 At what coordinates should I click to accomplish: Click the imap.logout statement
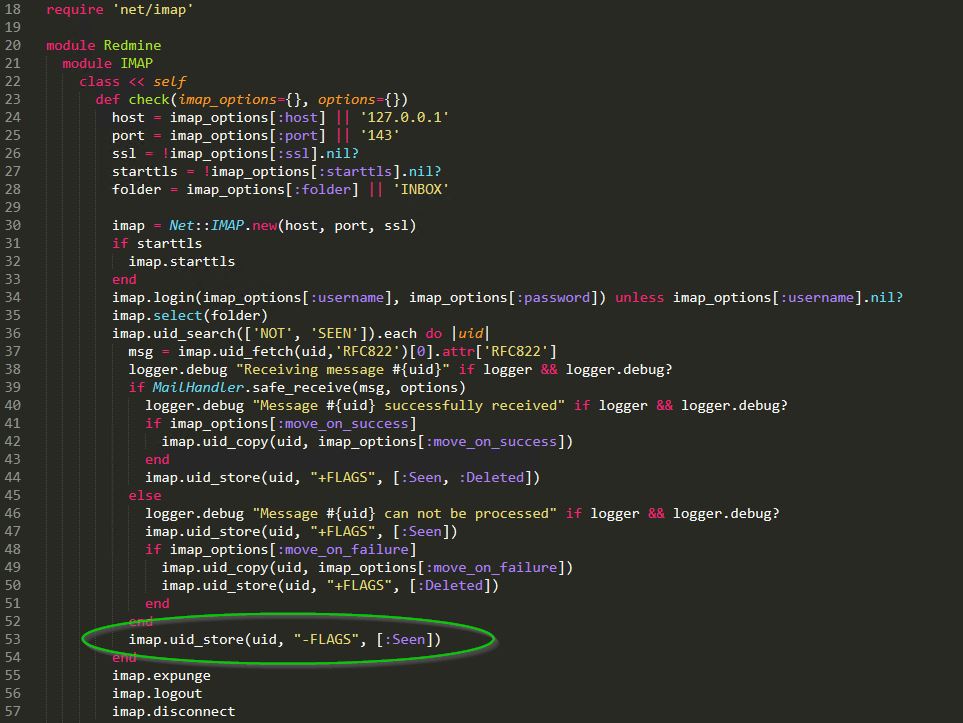pos(157,694)
